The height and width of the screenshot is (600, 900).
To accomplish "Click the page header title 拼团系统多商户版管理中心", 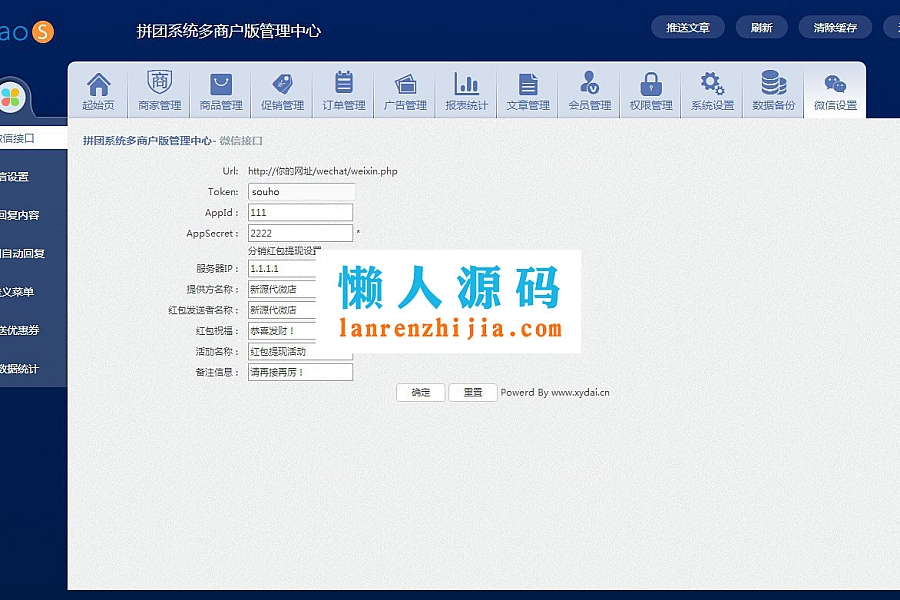I will [x=228, y=31].
